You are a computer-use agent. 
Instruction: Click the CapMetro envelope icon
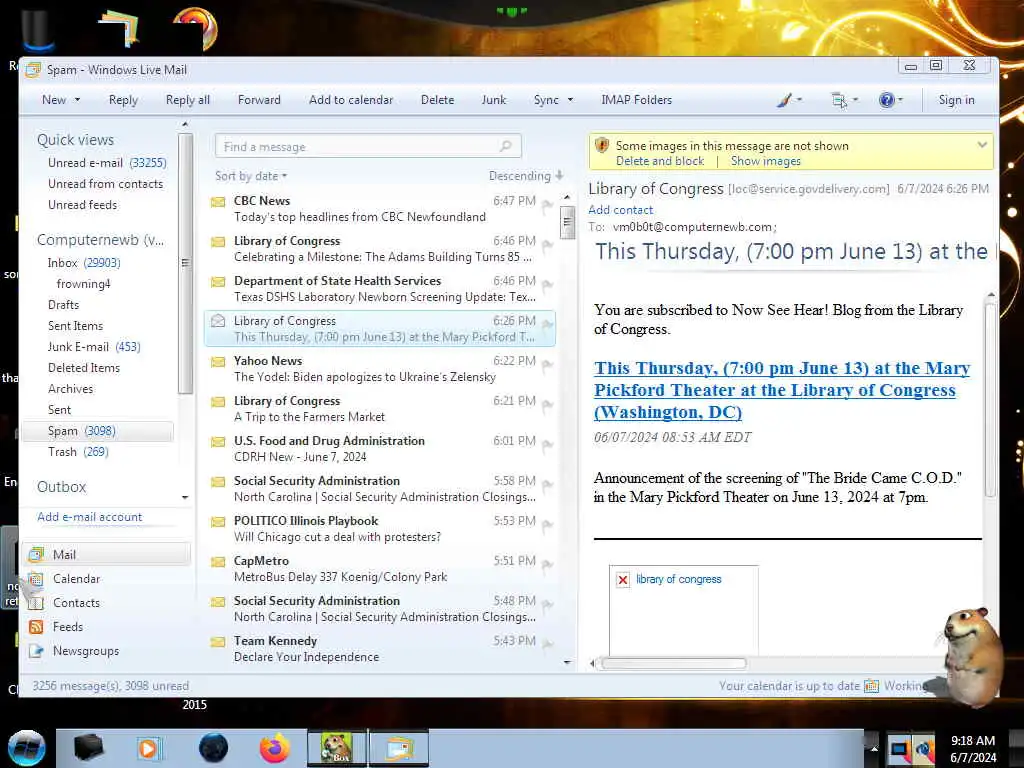[218, 562]
